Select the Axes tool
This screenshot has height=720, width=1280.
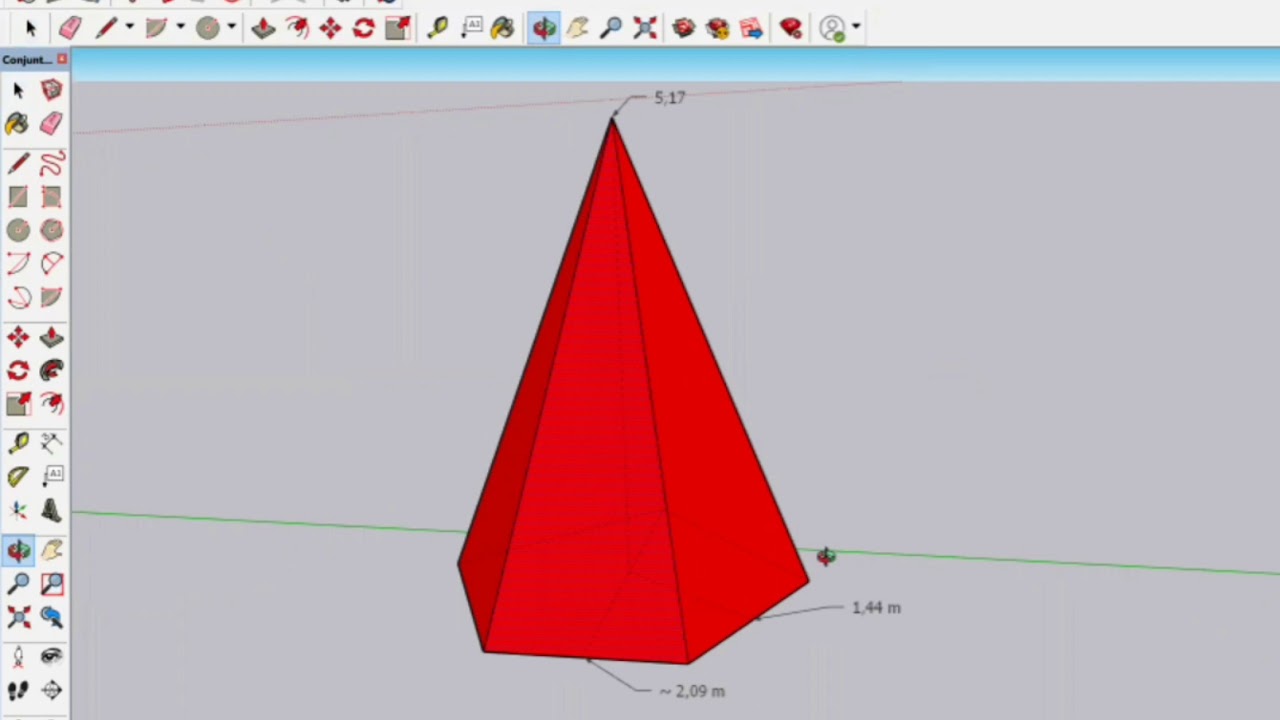(x=18, y=511)
